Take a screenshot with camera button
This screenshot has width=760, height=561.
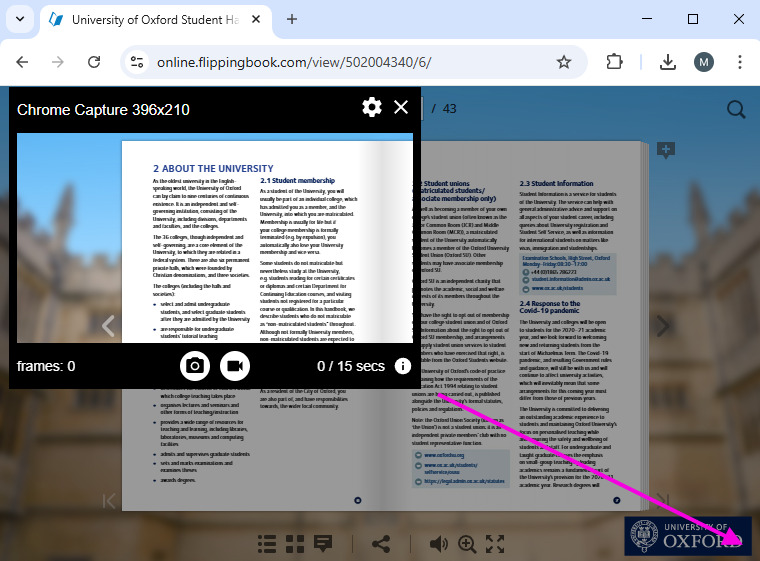(195, 366)
